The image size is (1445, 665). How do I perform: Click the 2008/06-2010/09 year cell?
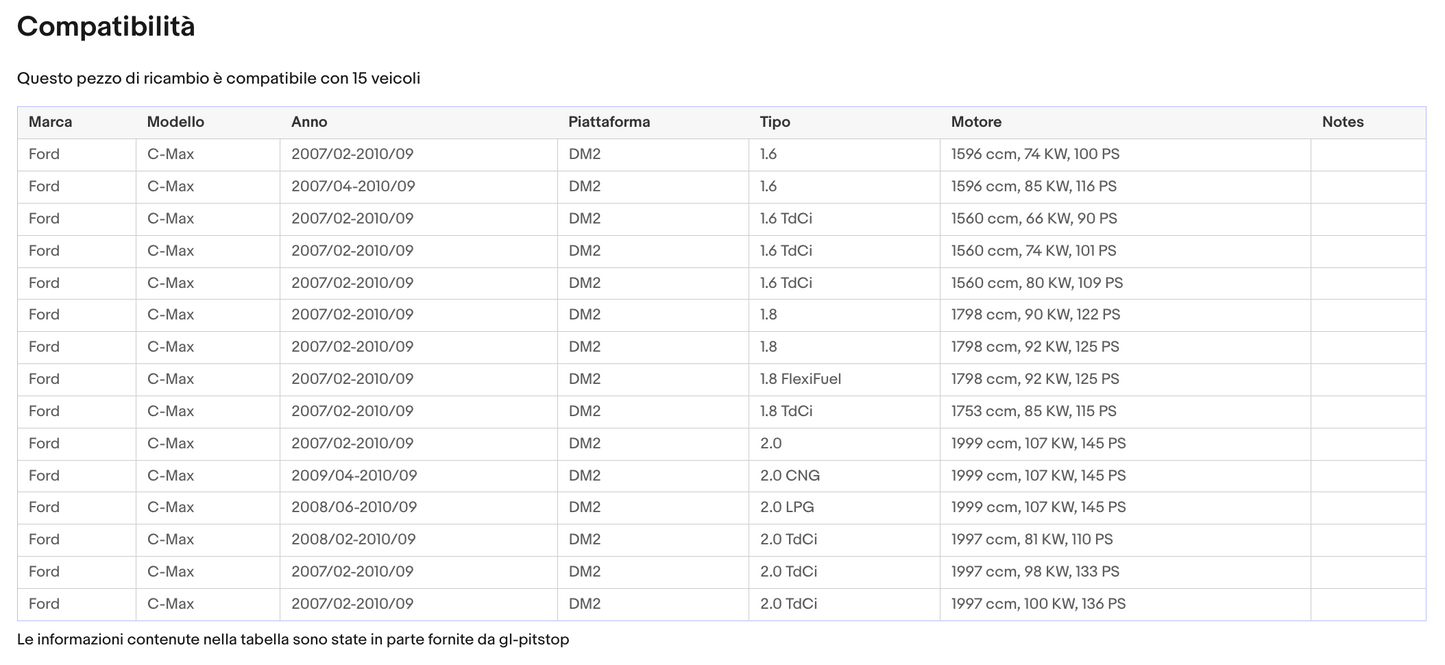(x=354, y=507)
